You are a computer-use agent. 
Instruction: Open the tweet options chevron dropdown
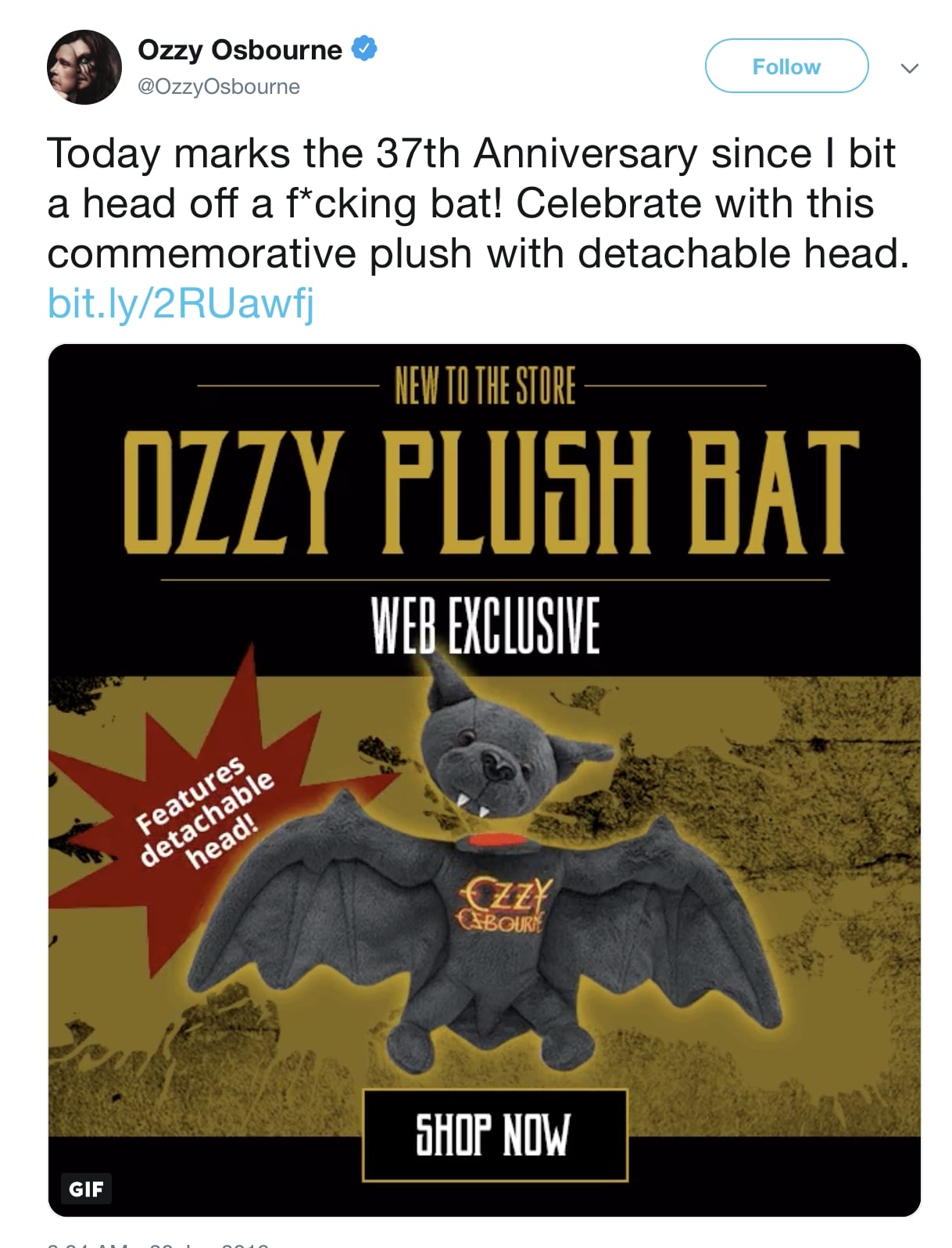tap(908, 68)
